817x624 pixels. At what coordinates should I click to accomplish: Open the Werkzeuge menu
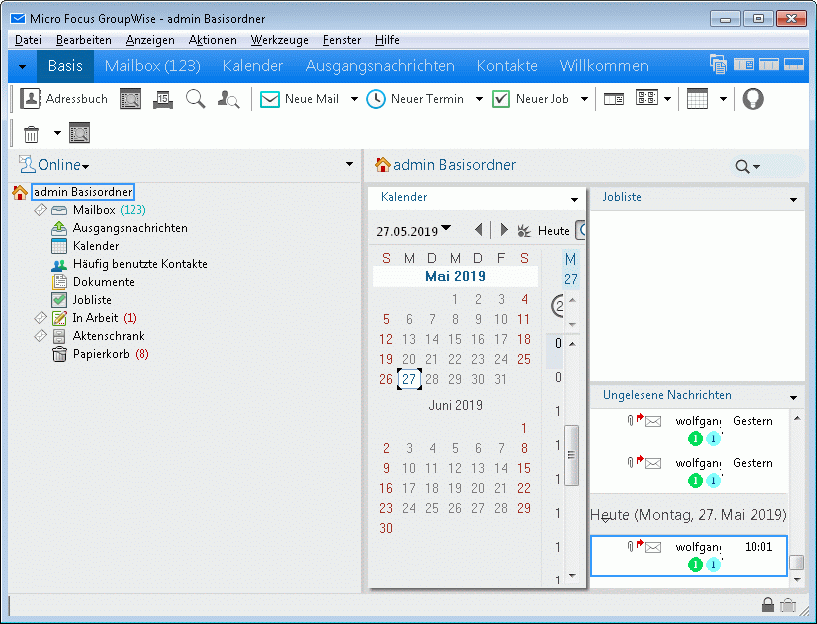click(x=279, y=40)
